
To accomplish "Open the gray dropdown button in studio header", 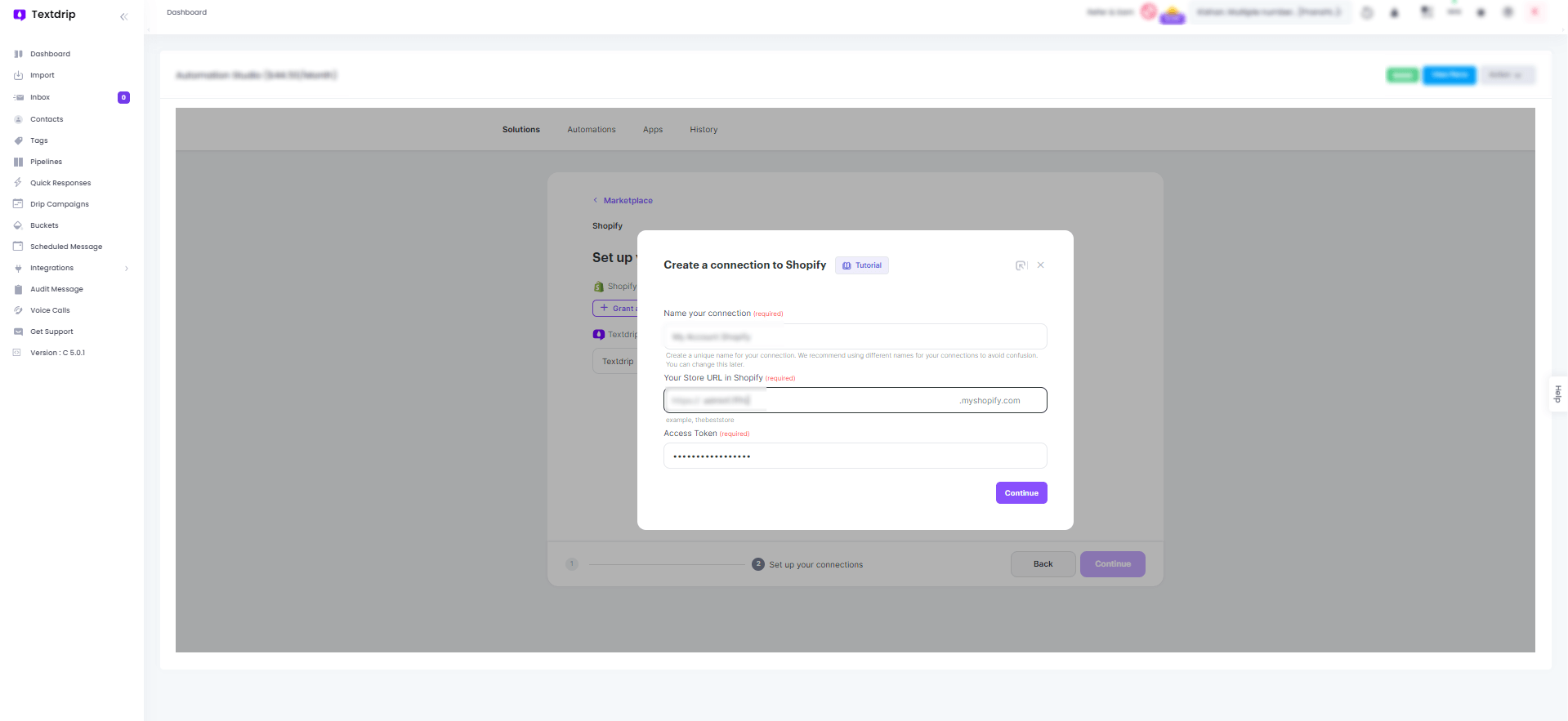I will pos(1508,75).
